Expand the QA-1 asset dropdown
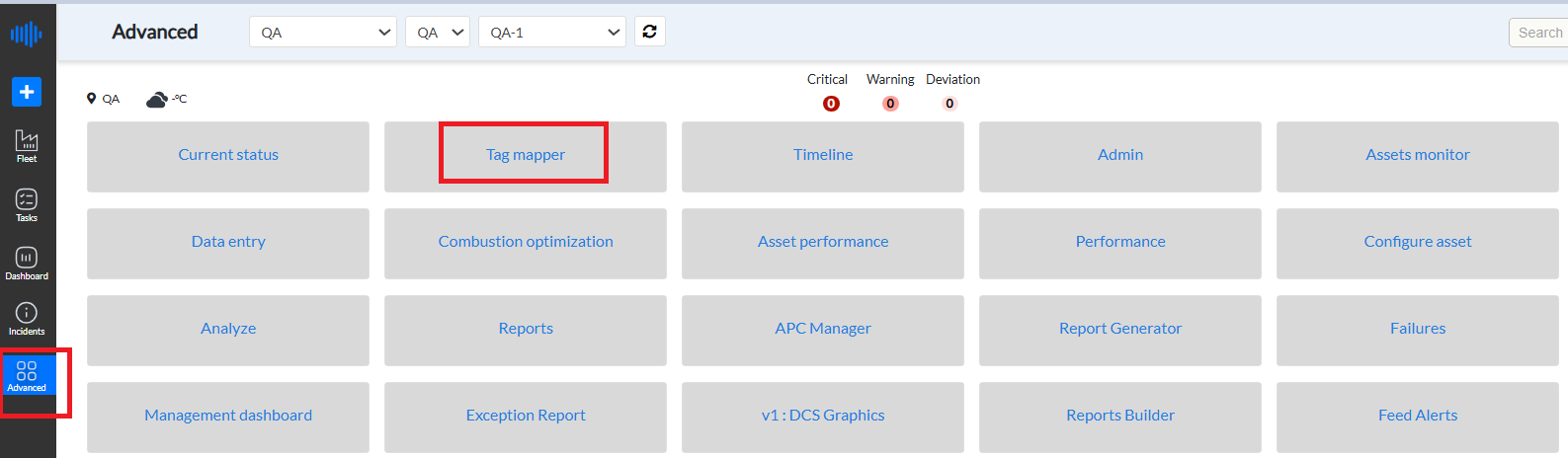The height and width of the screenshot is (458, 1568). [552, 33]
